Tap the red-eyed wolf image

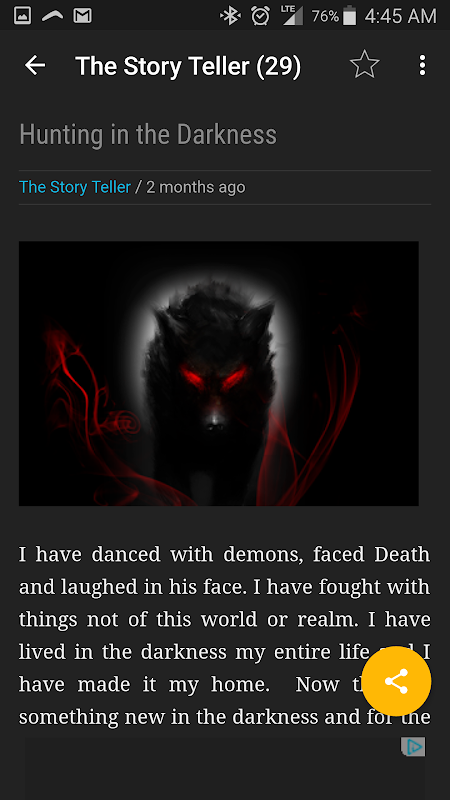pyautogui.click(x=218, y=373)
